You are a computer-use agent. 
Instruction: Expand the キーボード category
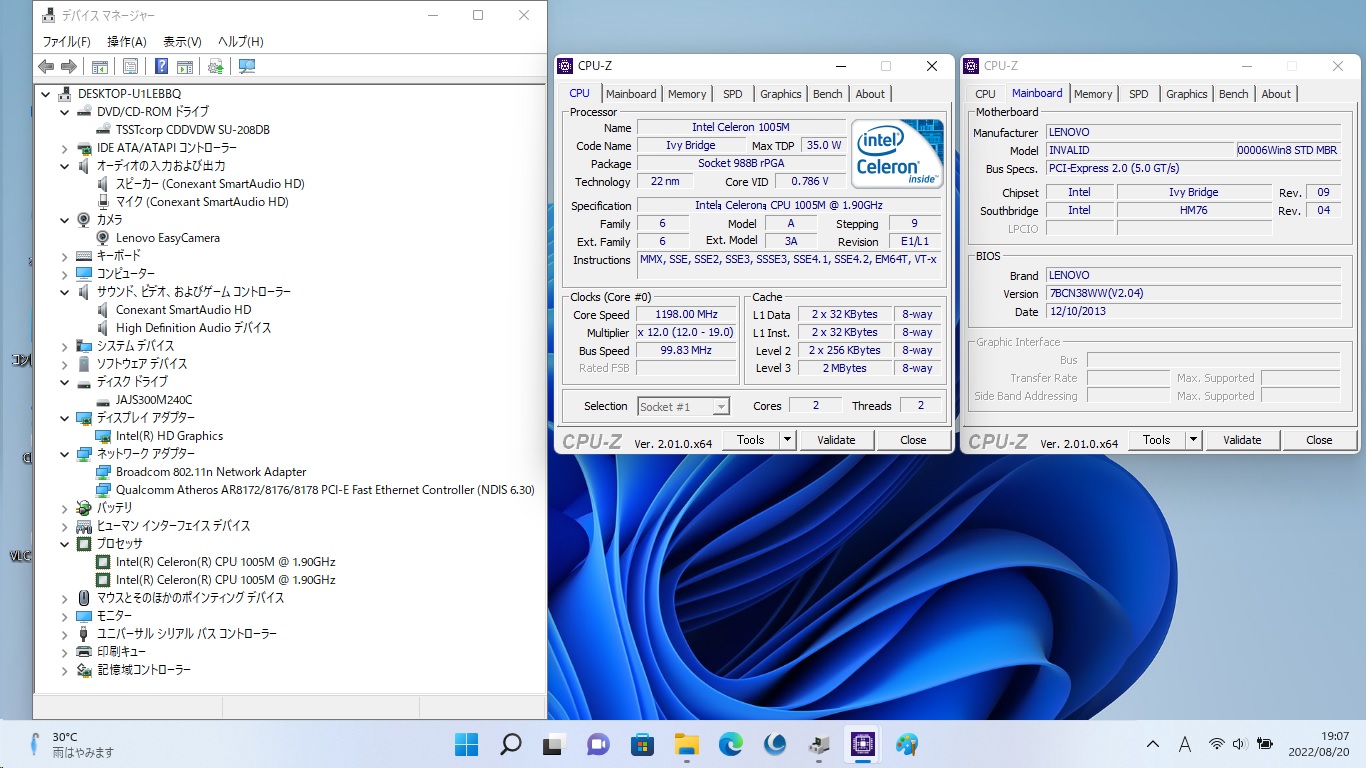coord(65,256)
